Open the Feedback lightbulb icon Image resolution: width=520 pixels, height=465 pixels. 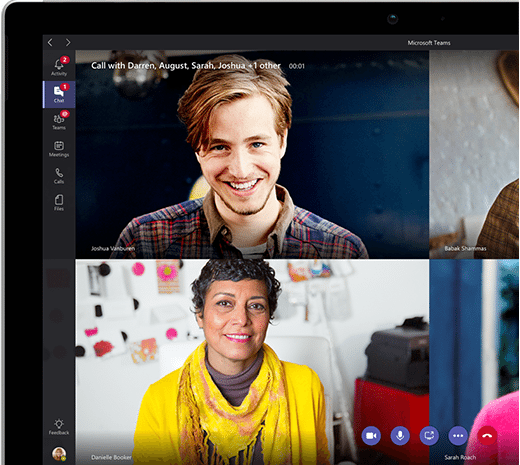[x=59, y=427]
